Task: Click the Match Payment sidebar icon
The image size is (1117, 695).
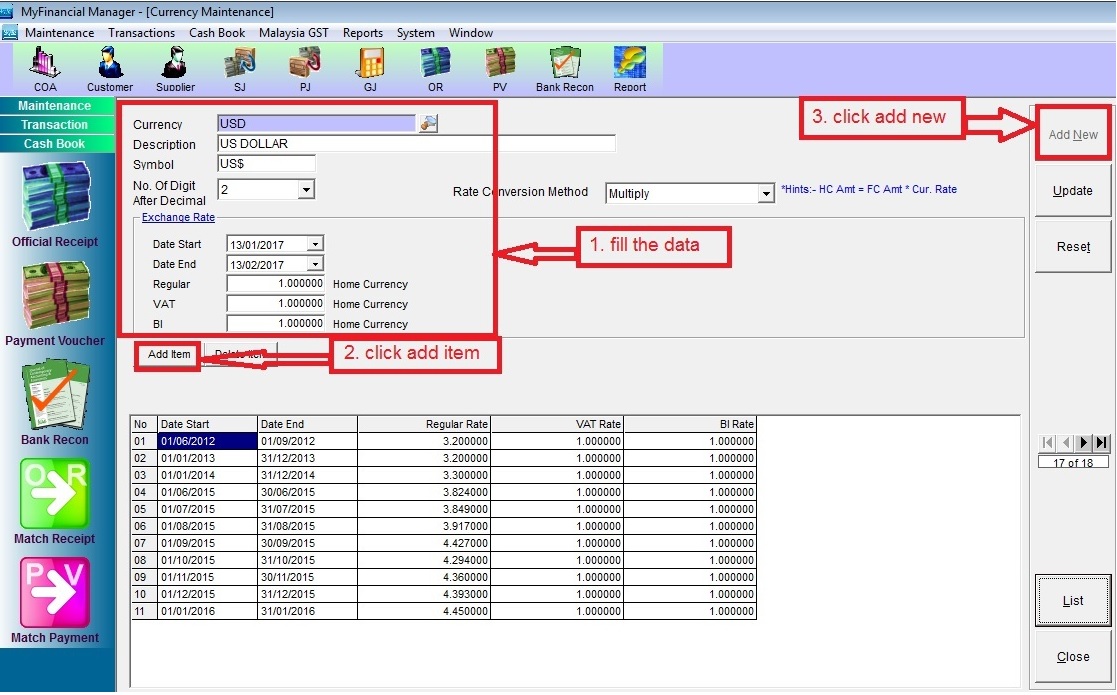Action: (55, 599)
